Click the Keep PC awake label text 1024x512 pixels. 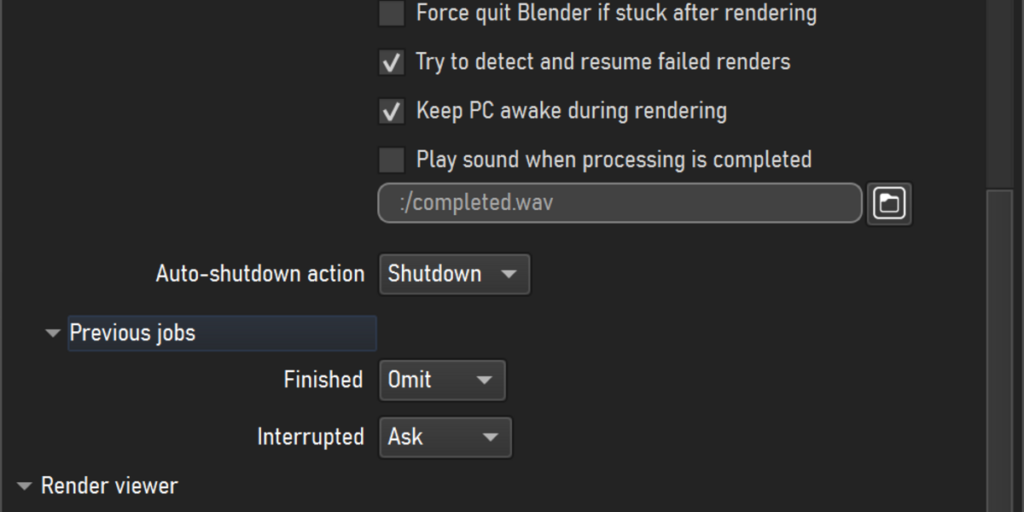571,111
